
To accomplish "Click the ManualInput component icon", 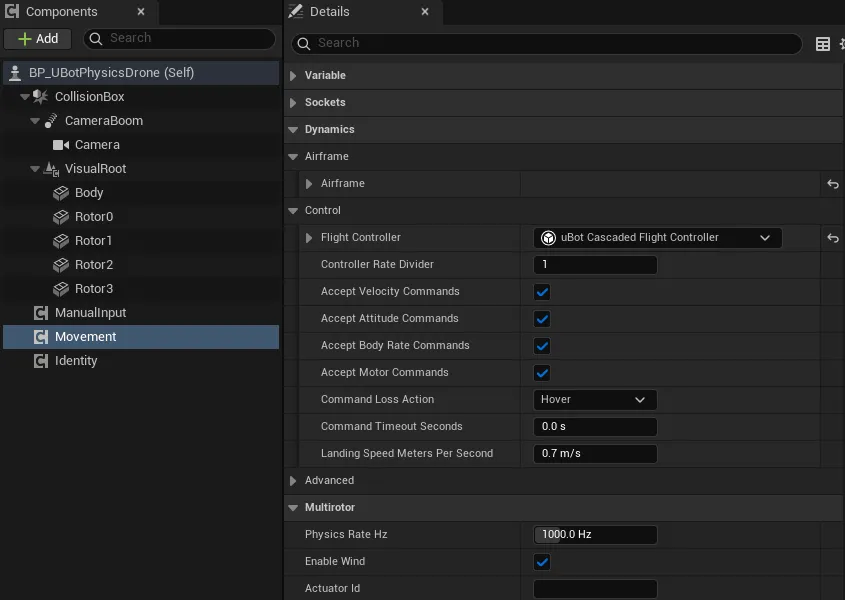I will pyautogui.click(x=41, y=313).
